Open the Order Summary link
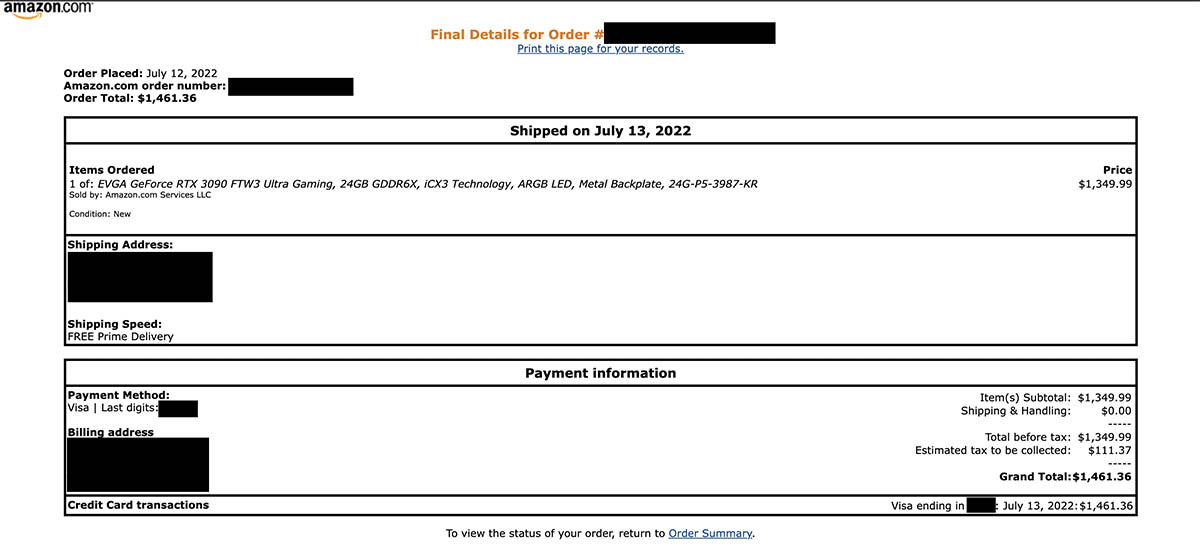The height and width of the screenshot is (559, 1200). [x=710, y=534]
